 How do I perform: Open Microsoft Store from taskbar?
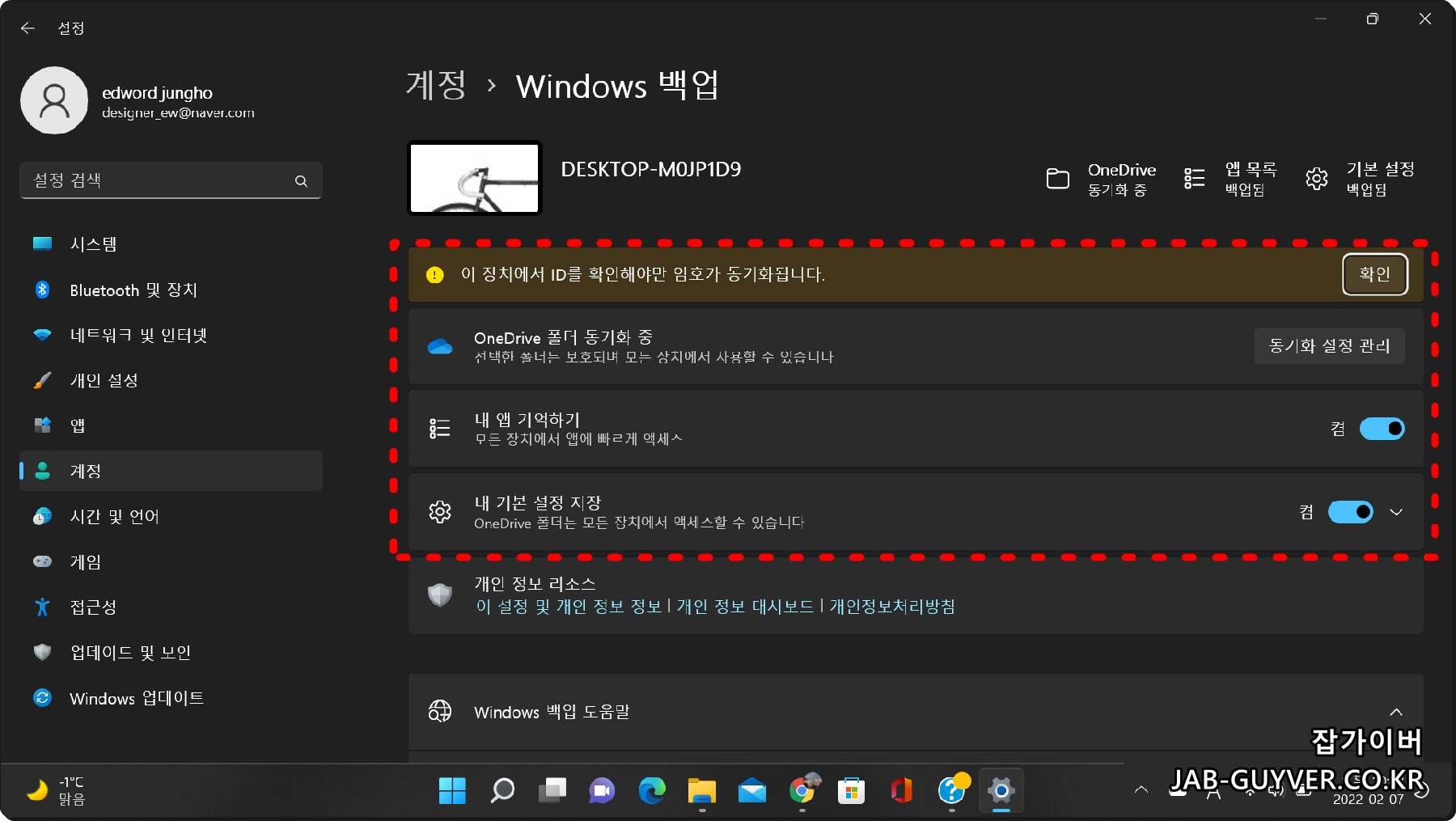pyautogui.click(x=852, y=790)
